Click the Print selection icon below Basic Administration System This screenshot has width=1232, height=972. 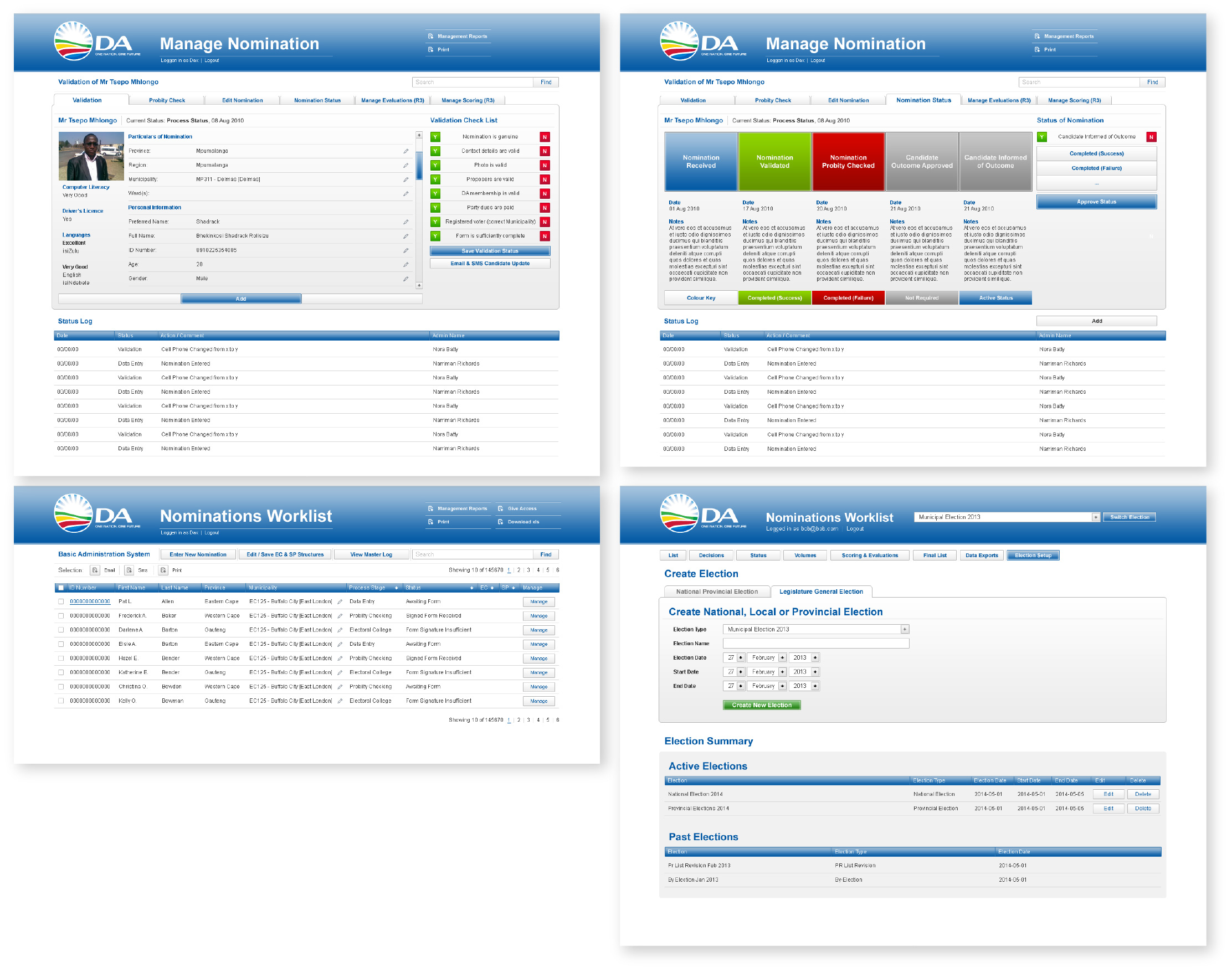point(163,570)
